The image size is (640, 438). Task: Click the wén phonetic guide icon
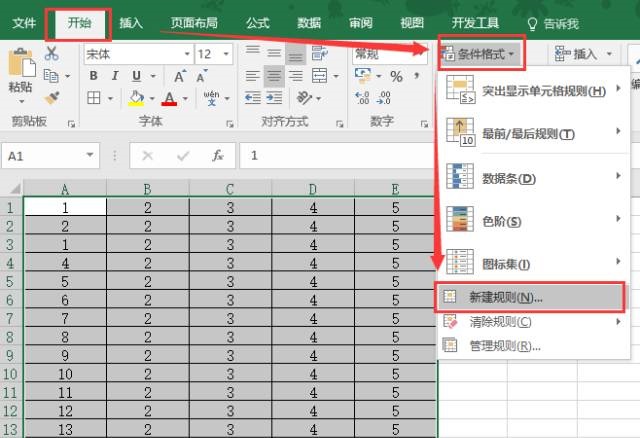tap(211, 98)
